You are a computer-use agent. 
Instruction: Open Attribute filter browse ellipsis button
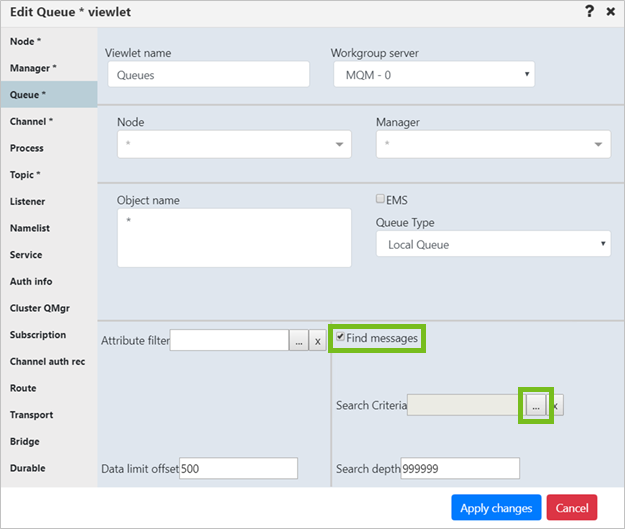pos(299,341)
